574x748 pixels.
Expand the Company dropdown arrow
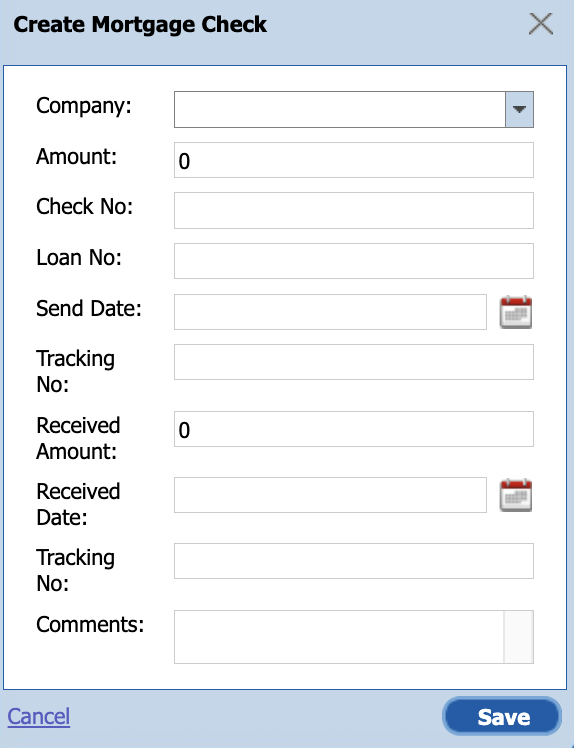point(519,110)
